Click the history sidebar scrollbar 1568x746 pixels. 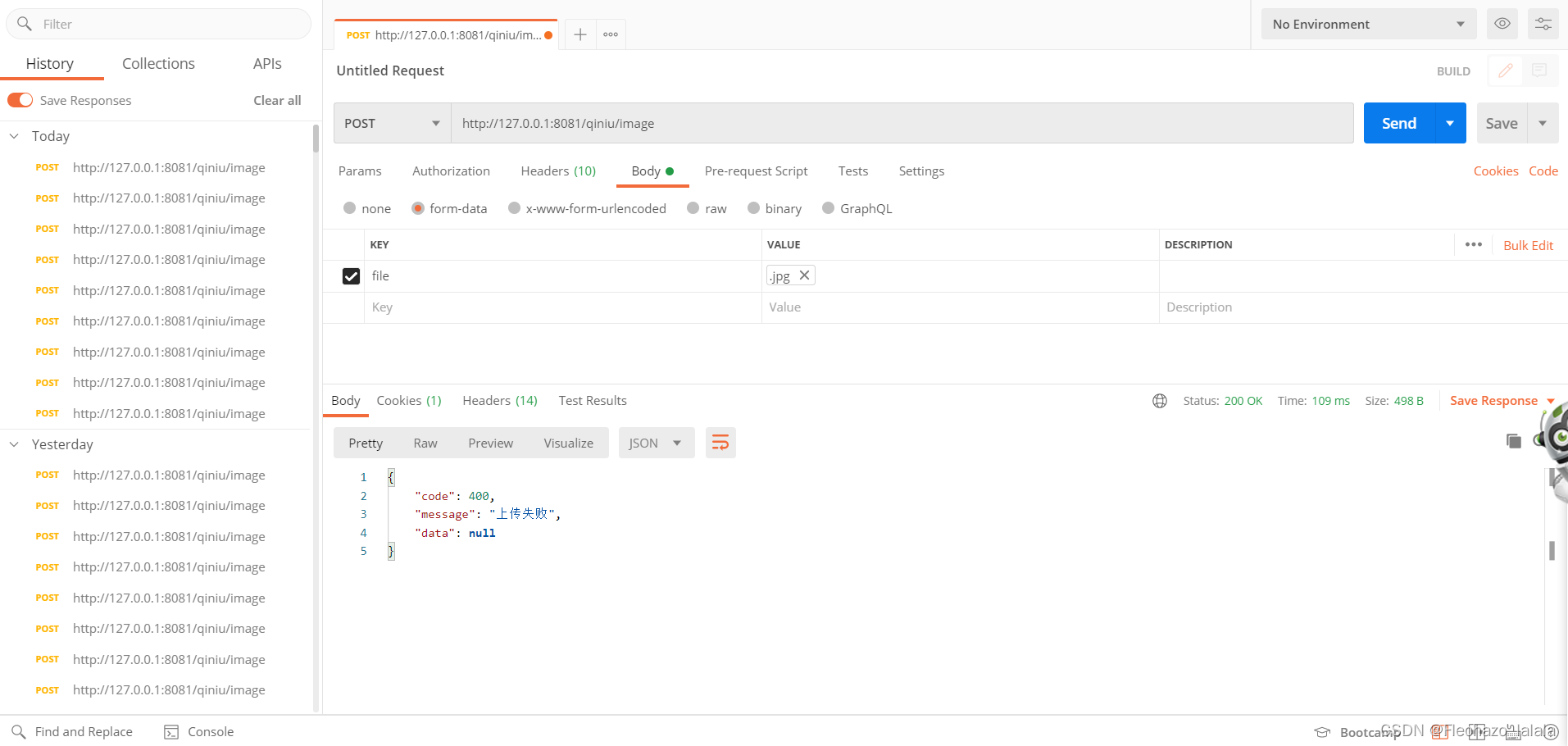[x=316, y=138]
